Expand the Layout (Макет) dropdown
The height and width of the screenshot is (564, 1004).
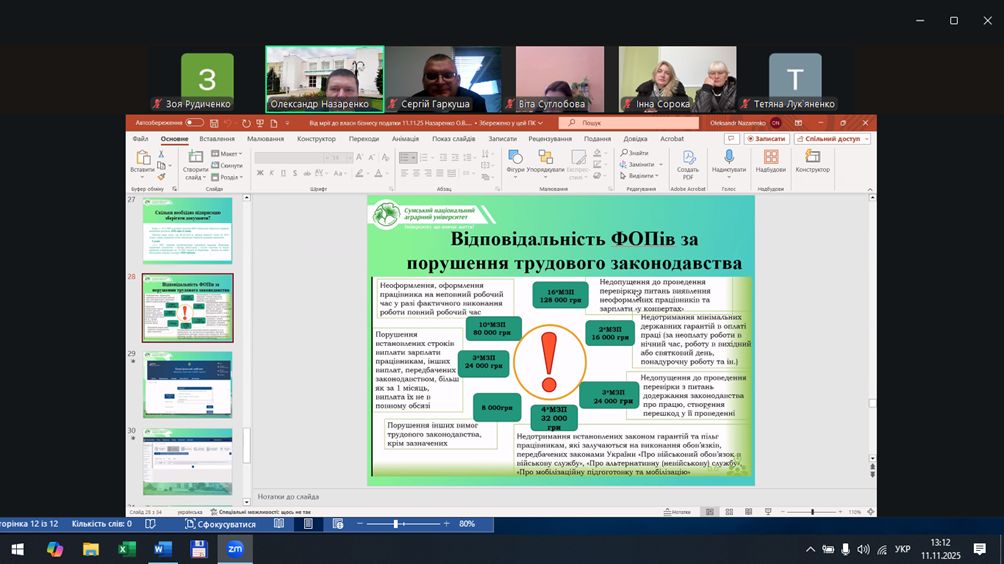click(226, 154)
